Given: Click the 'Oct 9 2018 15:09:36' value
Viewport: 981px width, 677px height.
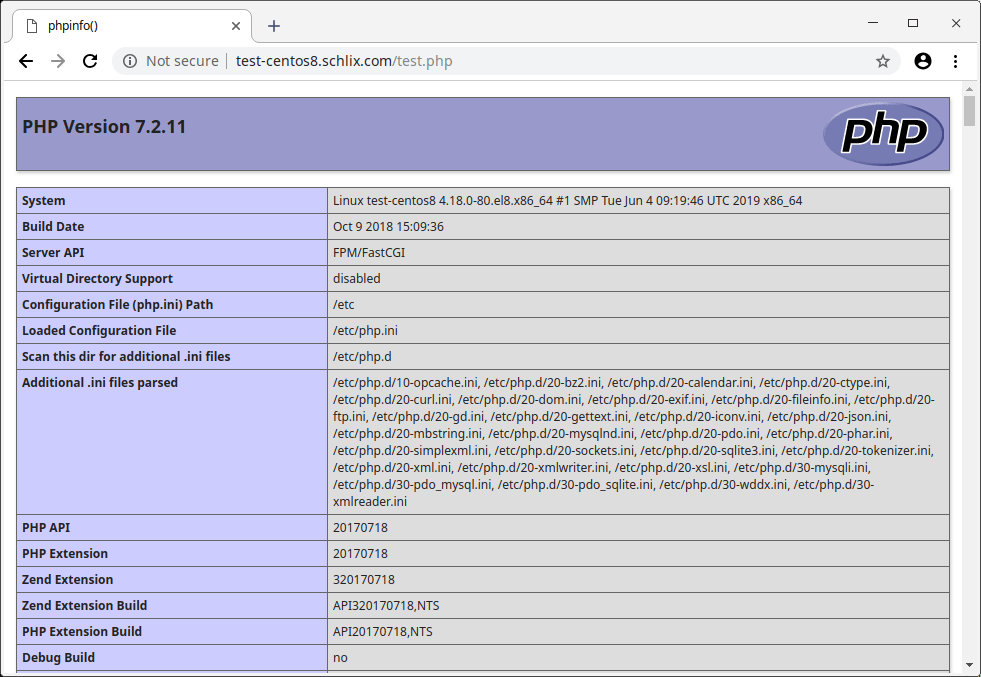Looking at the screenshot, I should click(x=388, y=227).
